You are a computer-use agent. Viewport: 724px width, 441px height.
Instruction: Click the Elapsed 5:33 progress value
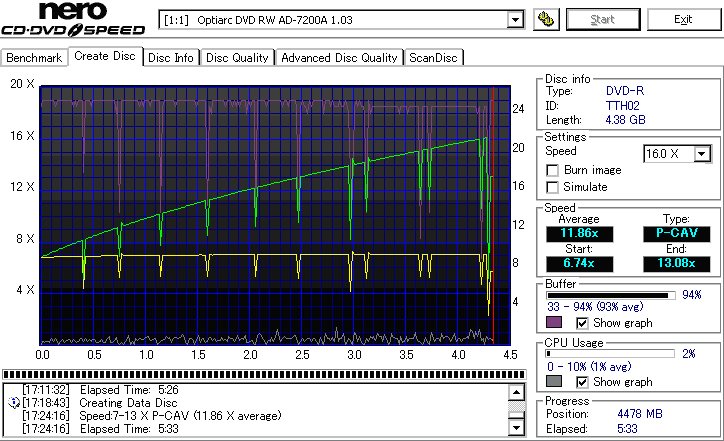click(627, 429)
